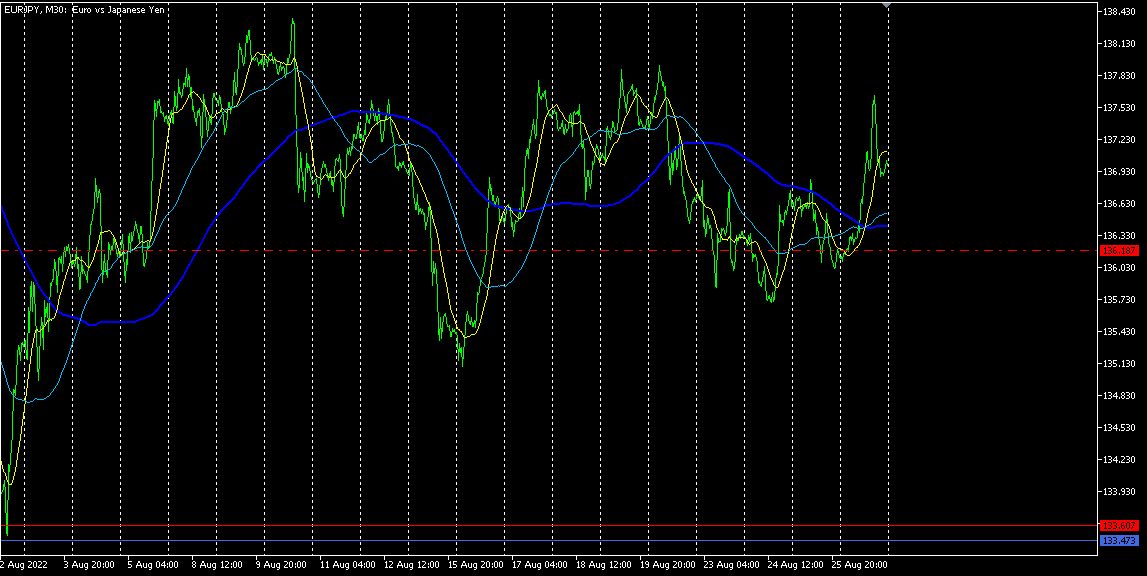Click the 24 Aug 12:00 time label
Screen dimensions: 1147x576
796,565
